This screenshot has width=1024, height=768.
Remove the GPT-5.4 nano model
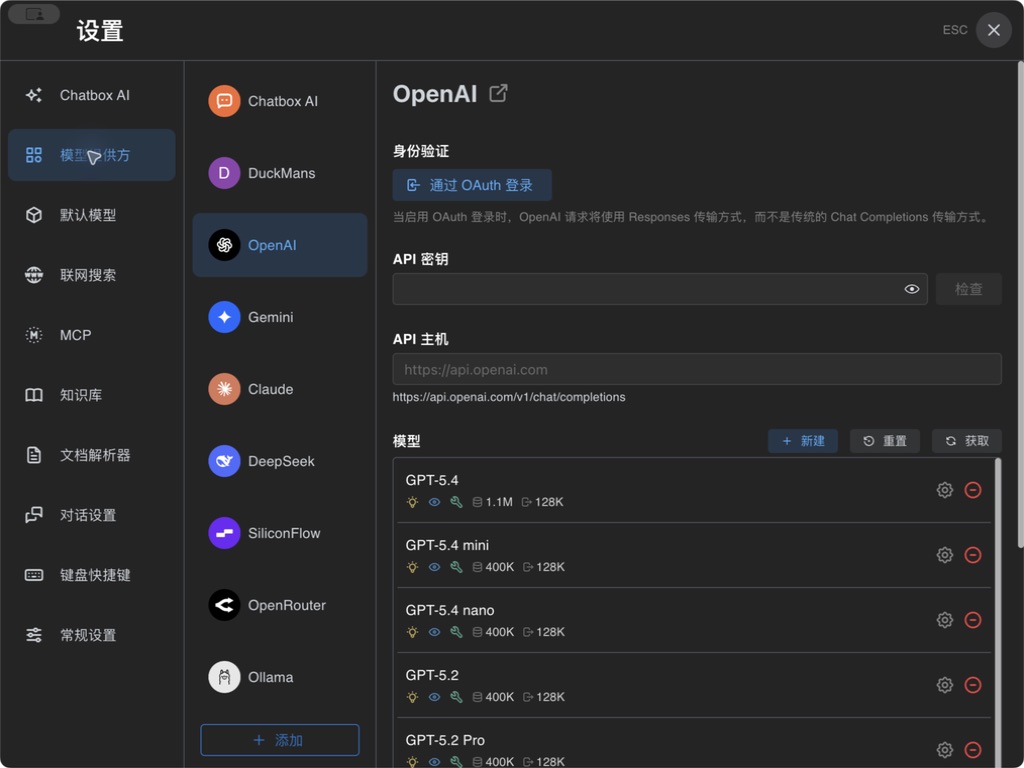pyautogui.click(x=973, y=620)
